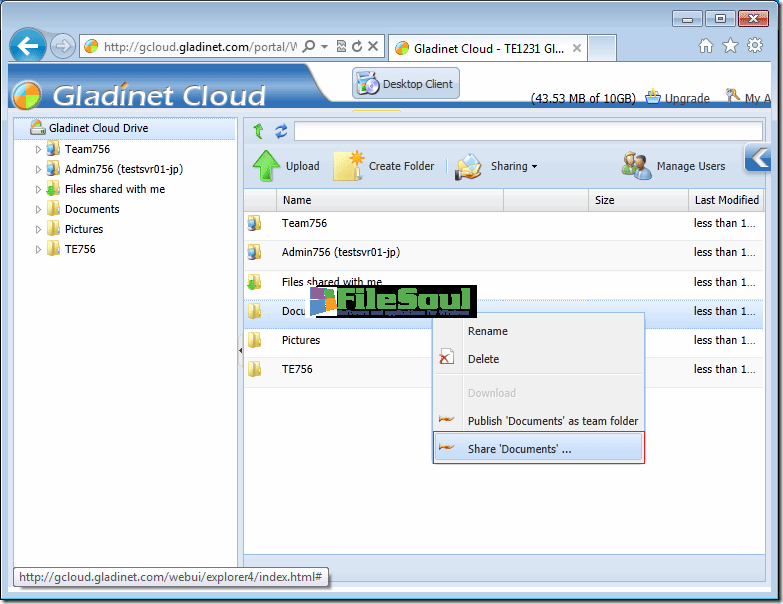
Task: Expand the Documents folder in tree
Action: pos(39,209)
